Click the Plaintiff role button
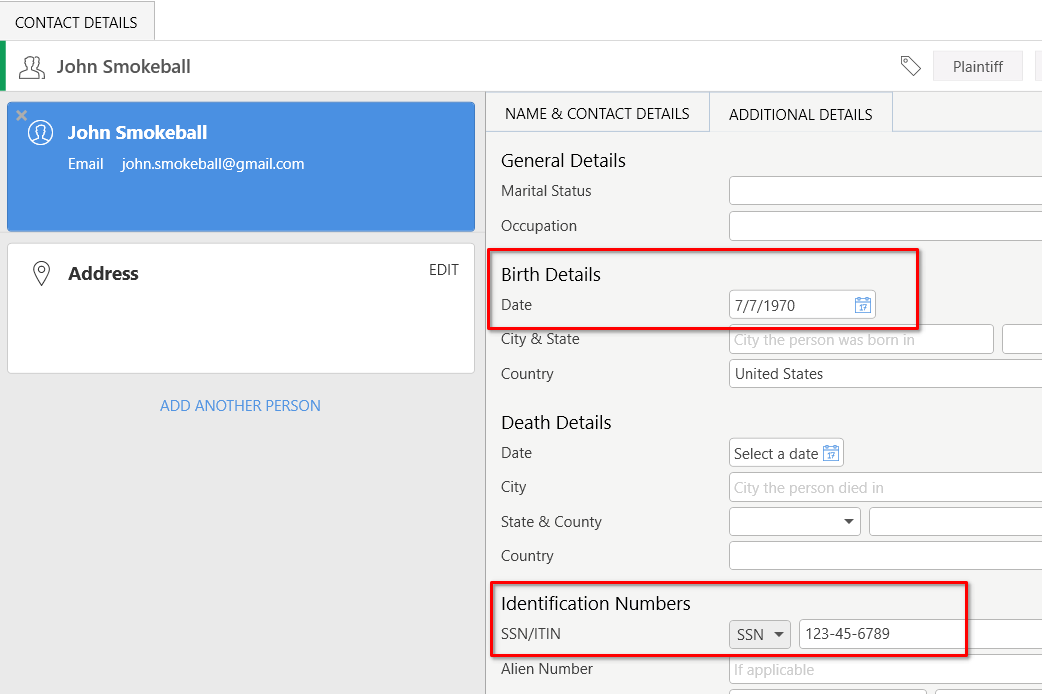 [x=977, y=67]
